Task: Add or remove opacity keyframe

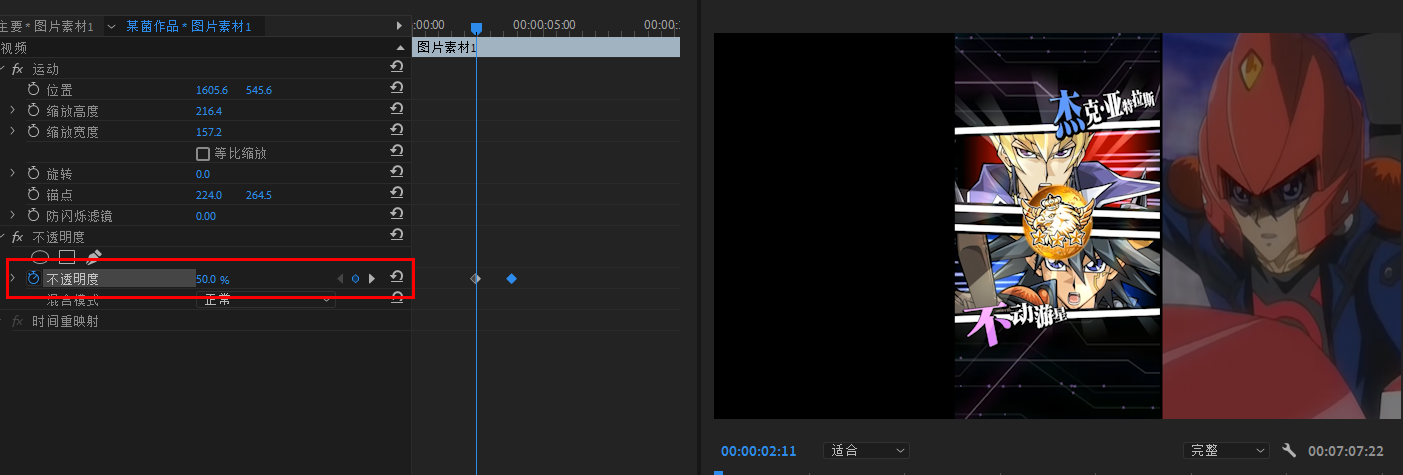Action: (x=355, y=278)
